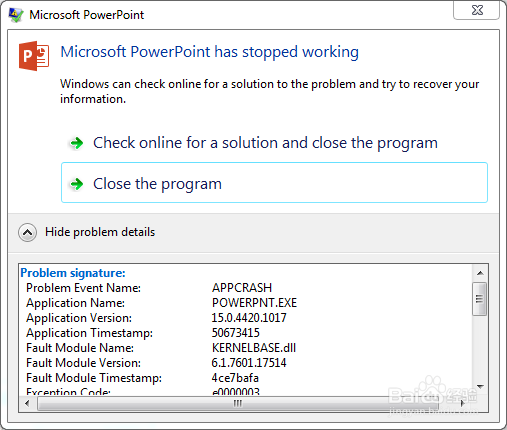
Task: Click the Fault Module Name label
Action: (x=80, y=348)
